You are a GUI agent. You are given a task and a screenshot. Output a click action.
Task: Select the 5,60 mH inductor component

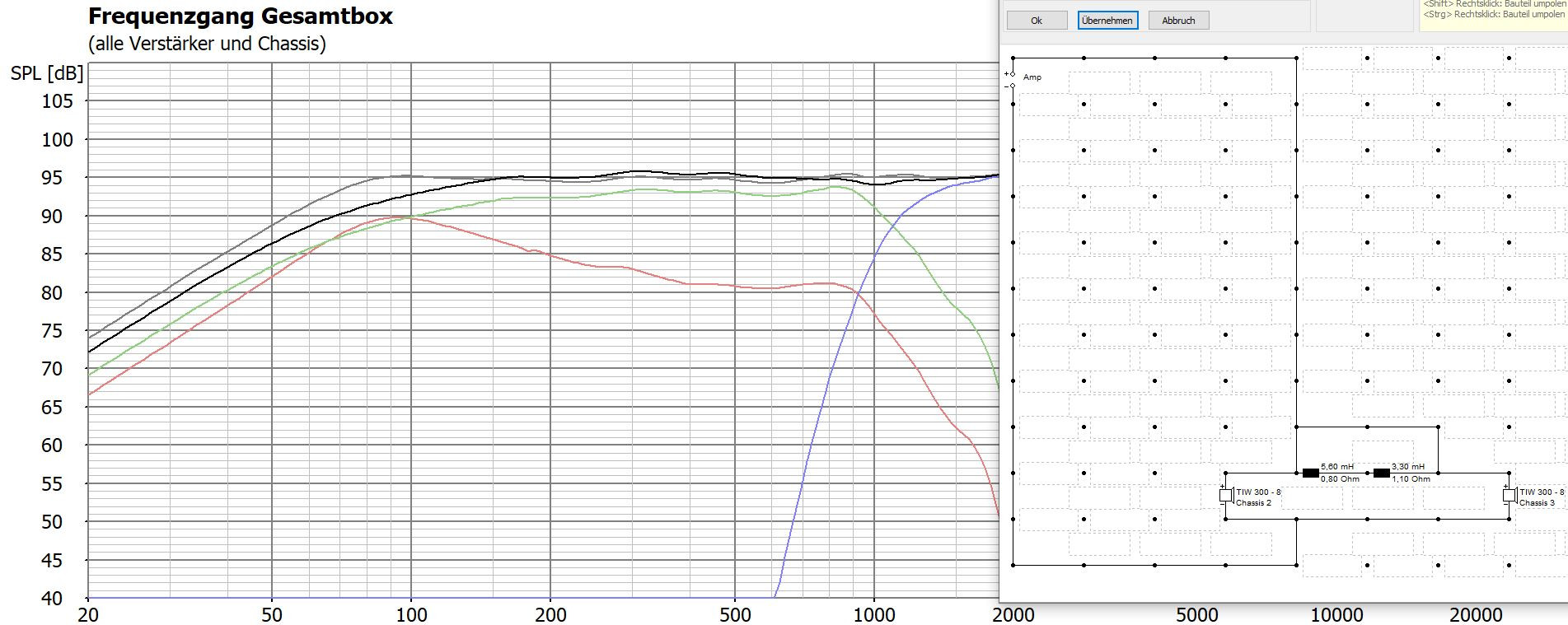pyautogui.click(x=1310, y=473)
